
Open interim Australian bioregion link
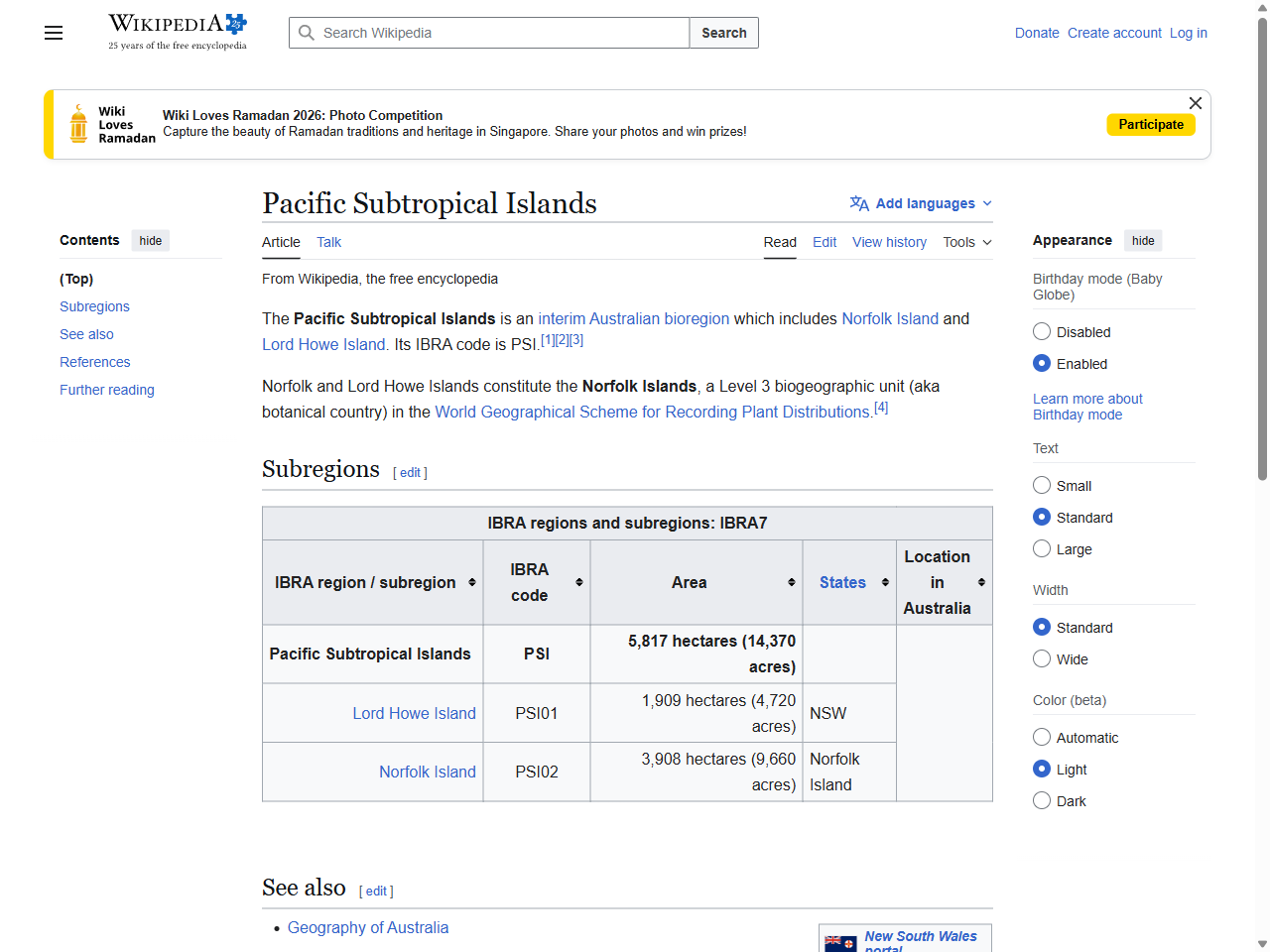tap(633, 318)
